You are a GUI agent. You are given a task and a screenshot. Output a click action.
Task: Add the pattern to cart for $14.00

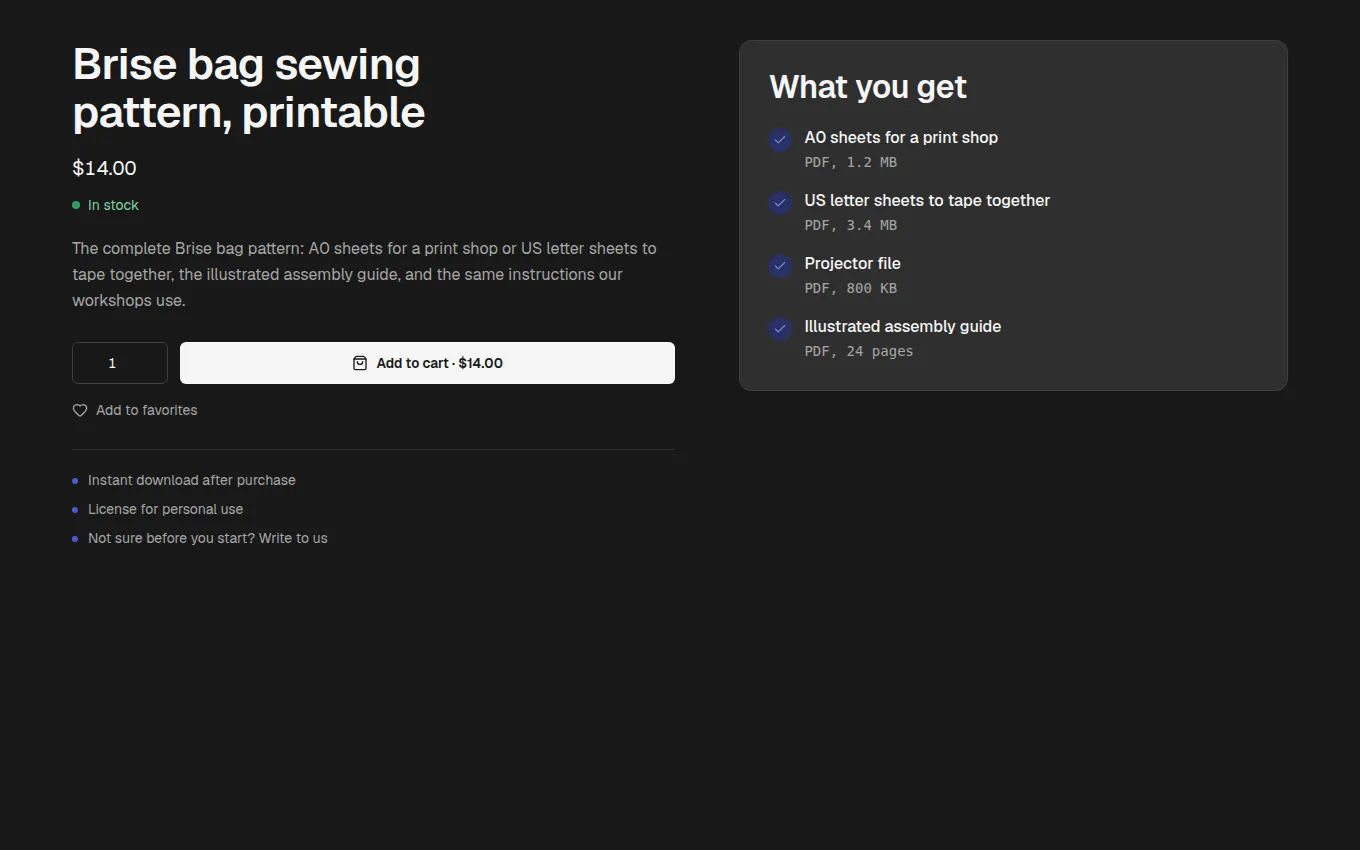[427, 363]
